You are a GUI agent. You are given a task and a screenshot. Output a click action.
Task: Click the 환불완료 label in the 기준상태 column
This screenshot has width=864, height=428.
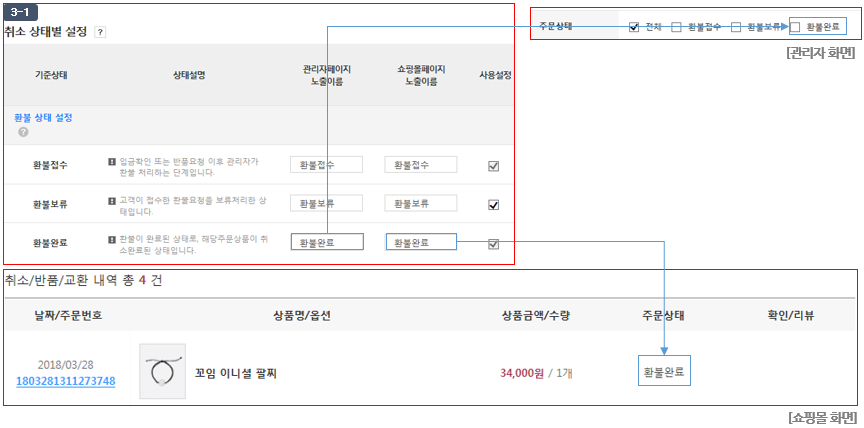50,242
